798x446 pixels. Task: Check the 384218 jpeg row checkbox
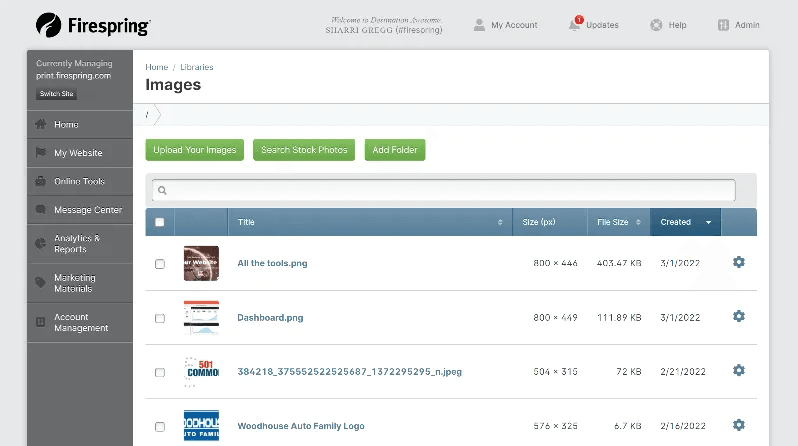pos(160,372)
